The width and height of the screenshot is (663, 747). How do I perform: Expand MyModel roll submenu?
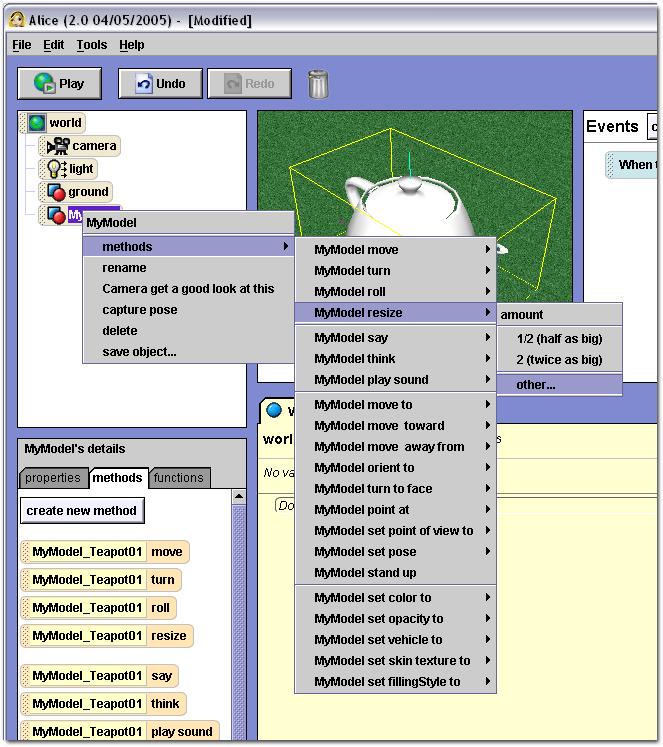click(x=395, y=292)
